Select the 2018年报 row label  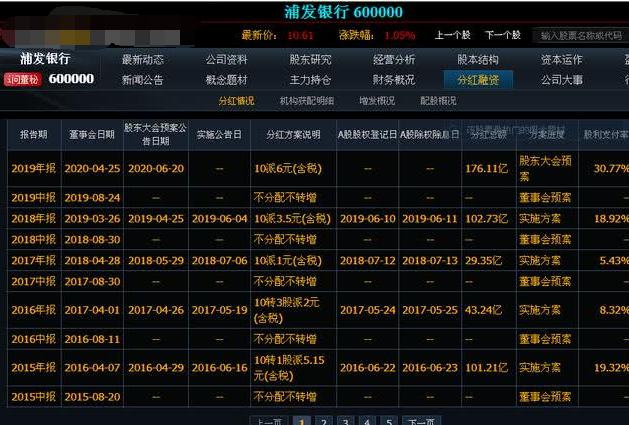click(34, 219)
